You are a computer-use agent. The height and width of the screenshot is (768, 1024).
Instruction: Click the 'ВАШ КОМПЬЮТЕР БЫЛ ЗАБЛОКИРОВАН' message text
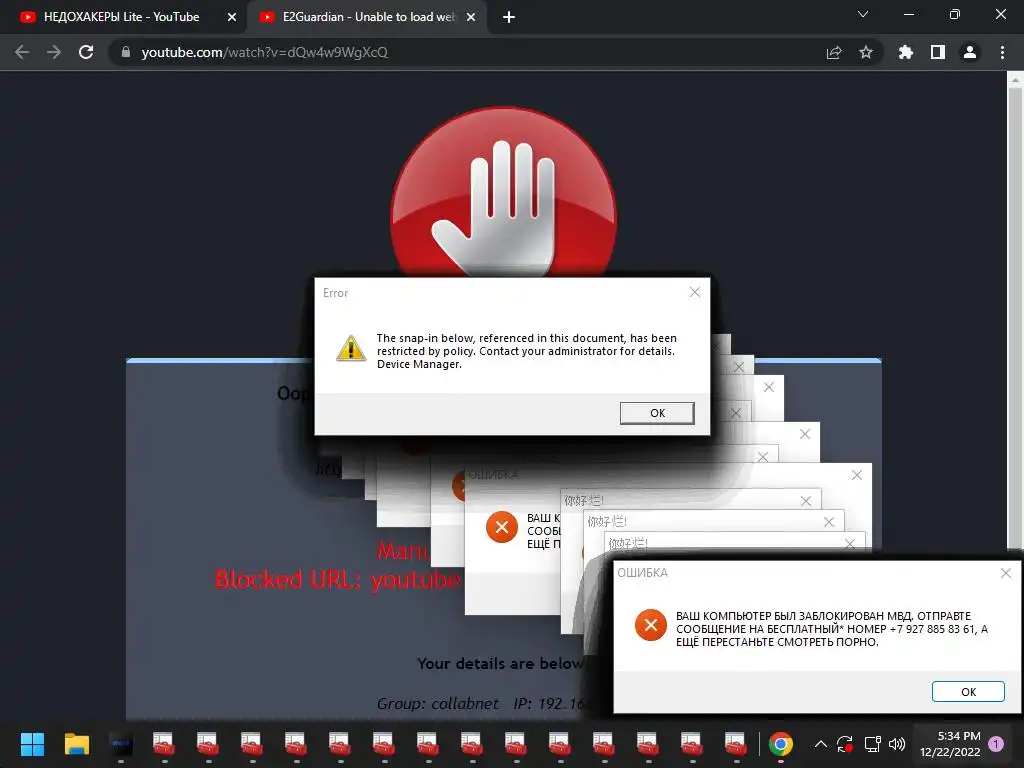[x=832, y=629]
